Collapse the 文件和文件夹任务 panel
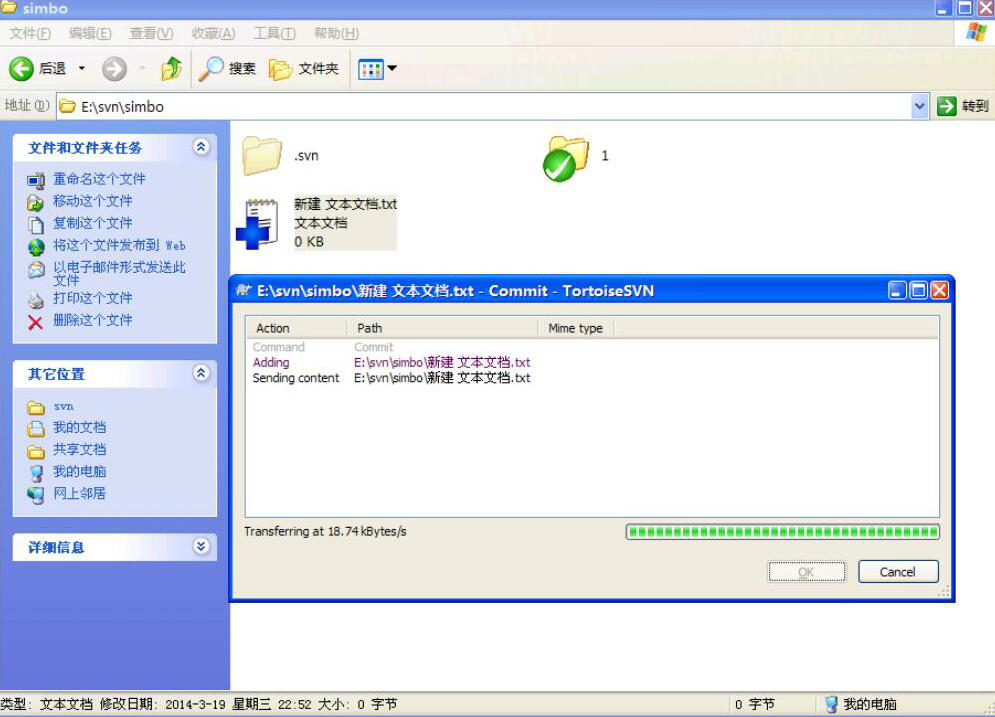The height and width of the screenshot is (717, 995). coord(201,147)
